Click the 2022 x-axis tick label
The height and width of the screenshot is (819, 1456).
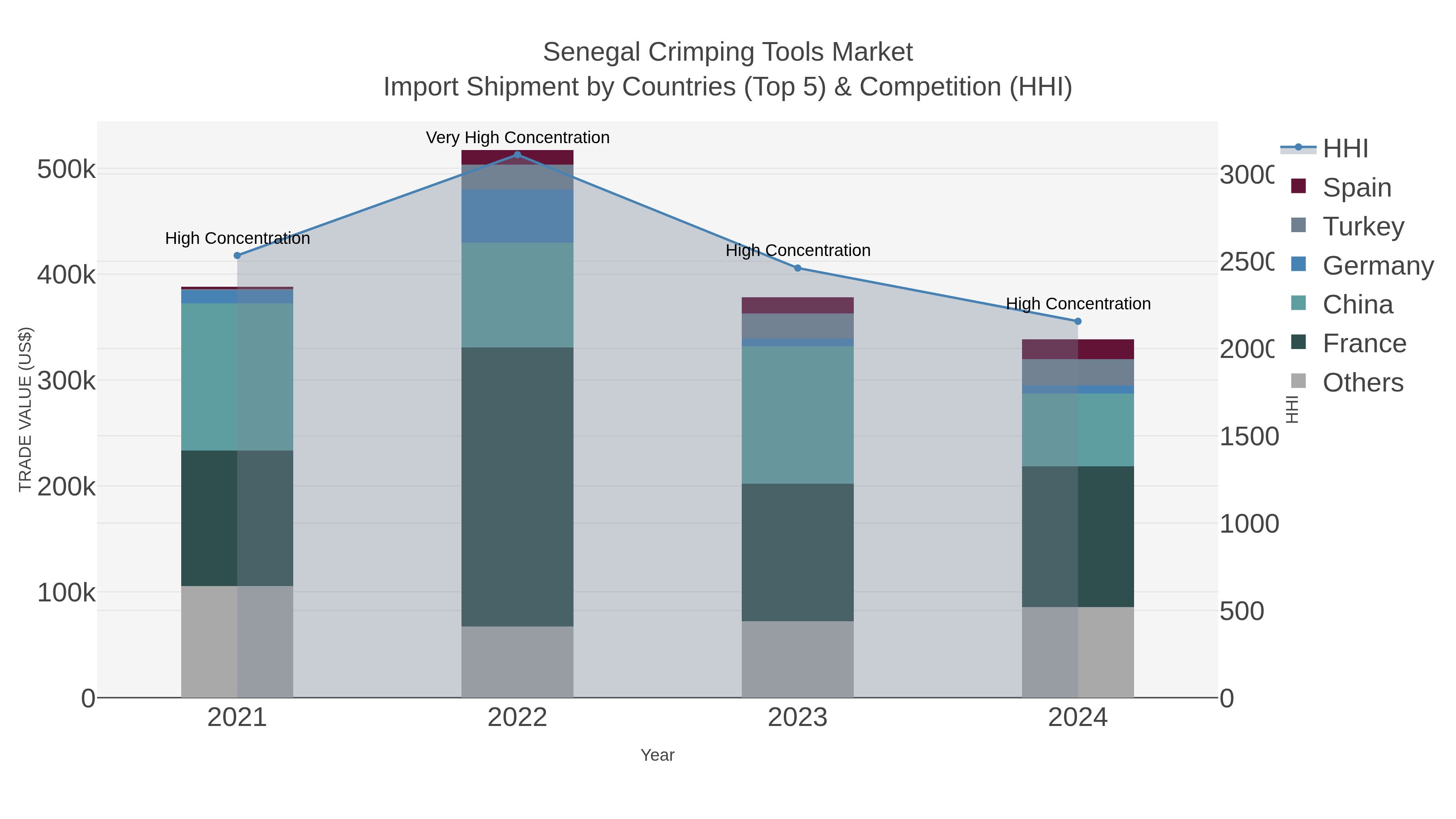click(x=517, y=718)
